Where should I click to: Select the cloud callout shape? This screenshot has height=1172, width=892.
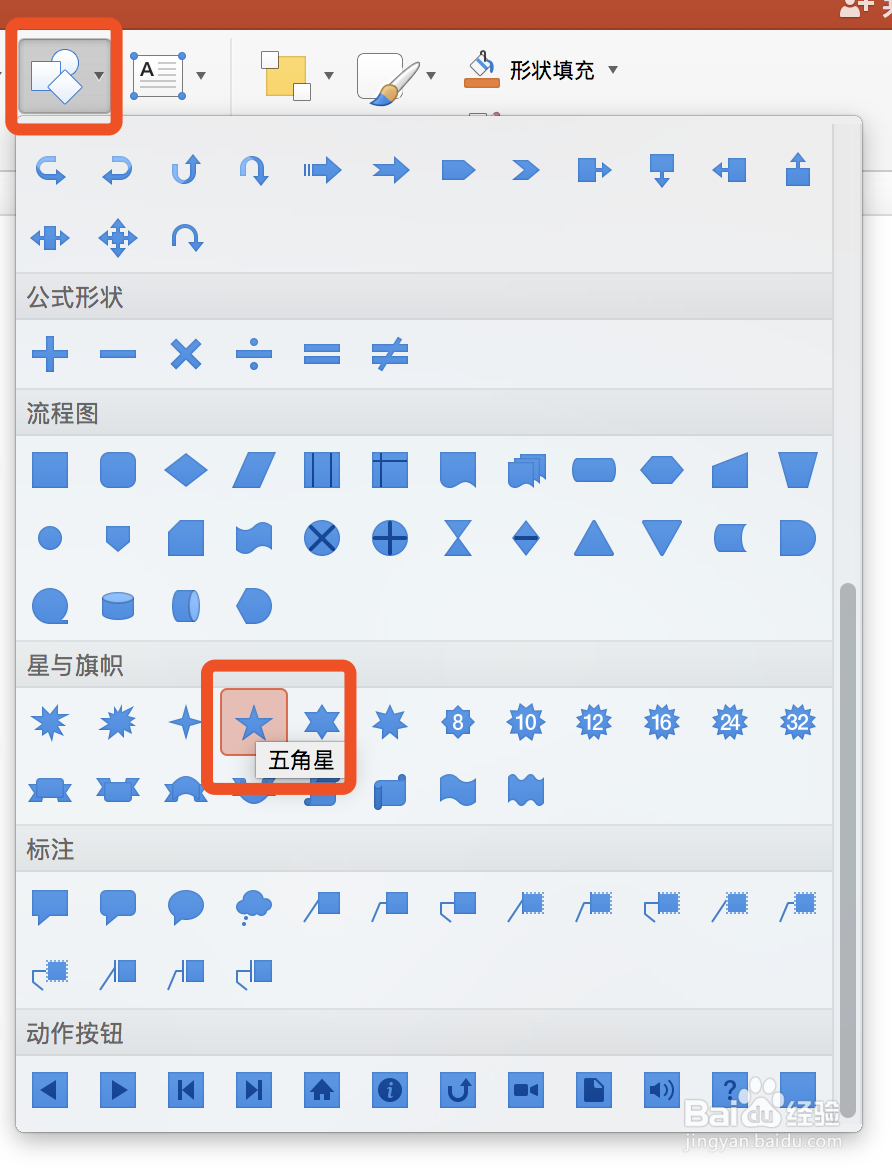[254, 906]
